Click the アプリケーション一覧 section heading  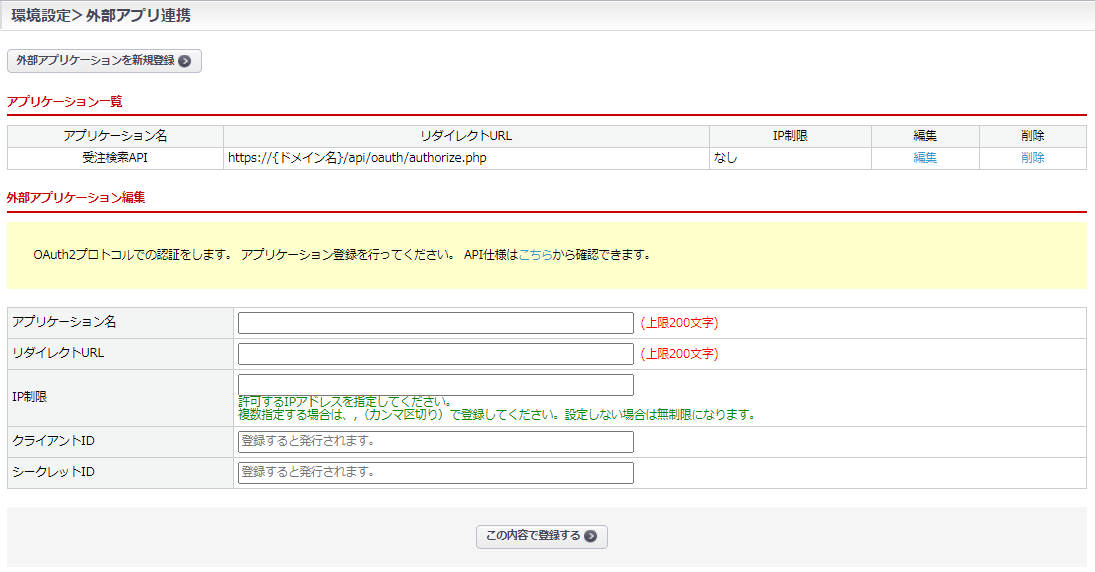[65, 102]
